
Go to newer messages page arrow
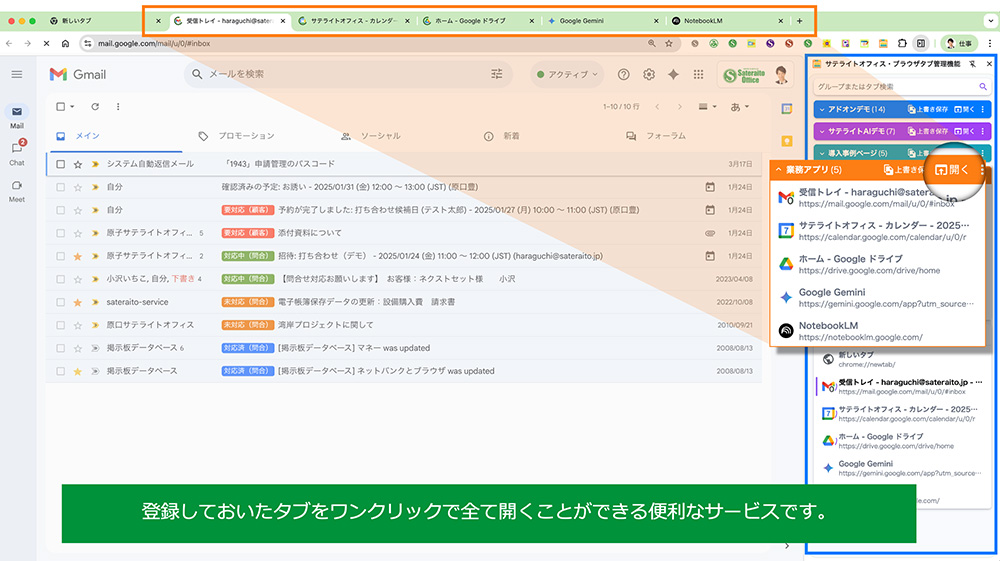657,106
